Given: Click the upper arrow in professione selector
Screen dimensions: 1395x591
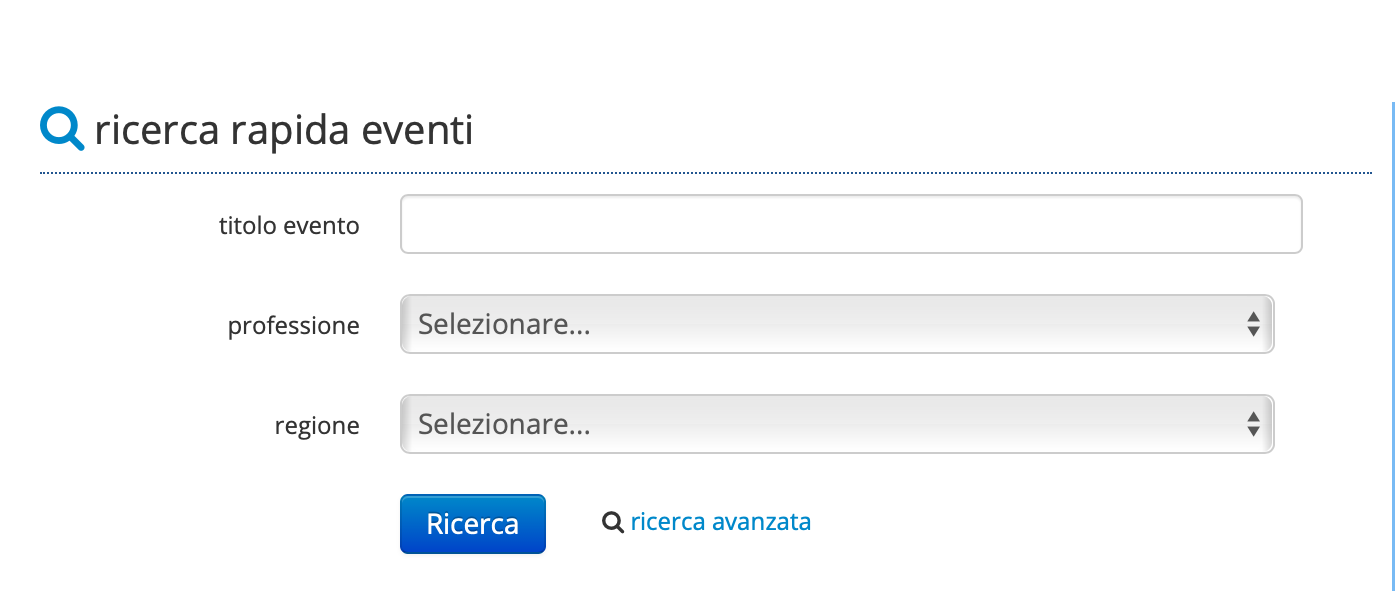Looking at the screenshot, I should 1253,317.
